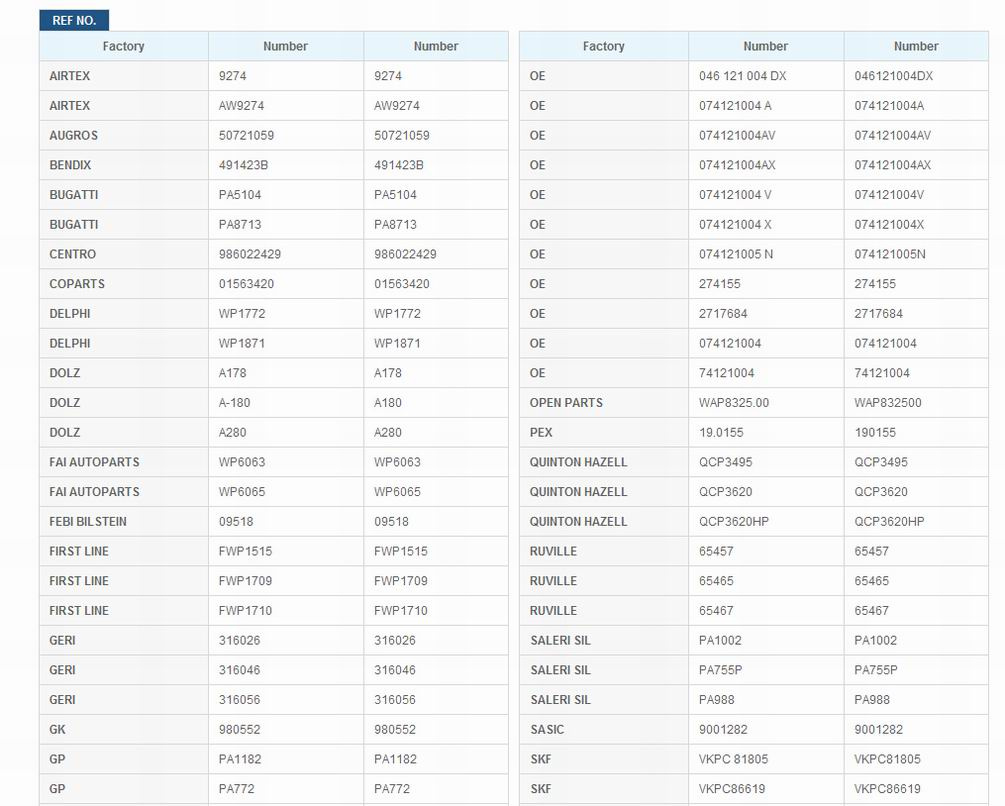Select the number 074121004X without space
Image resolution: width=1005 pixels, height=806 pixels.
[889, 224]
